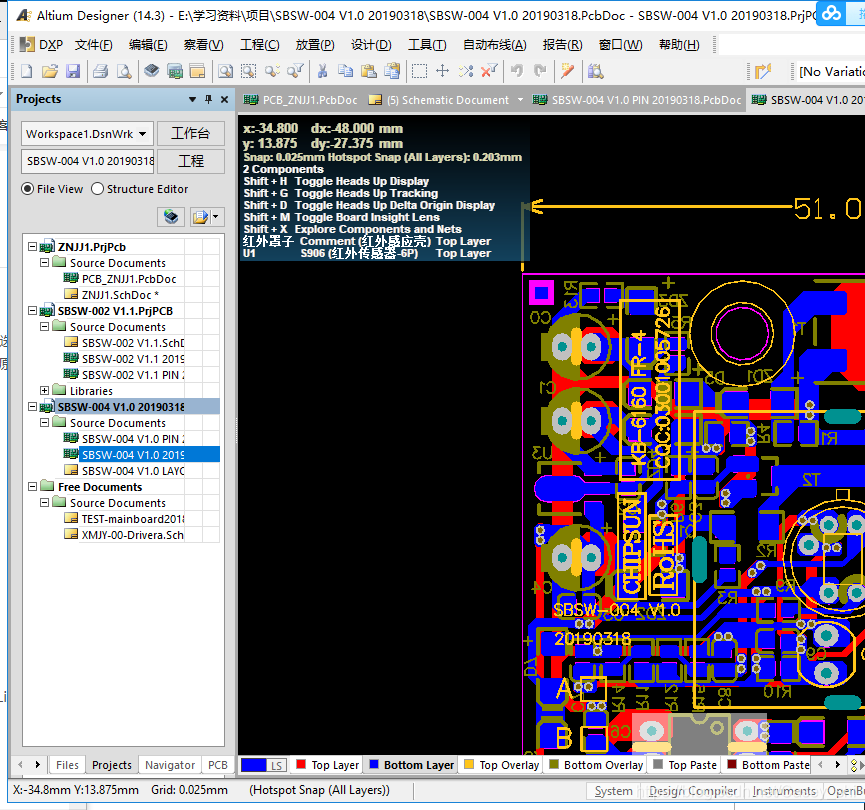Viewport: 865px width, 810px height.
Task: Clear current filter red X icon
Action: [x=489, y=71]
